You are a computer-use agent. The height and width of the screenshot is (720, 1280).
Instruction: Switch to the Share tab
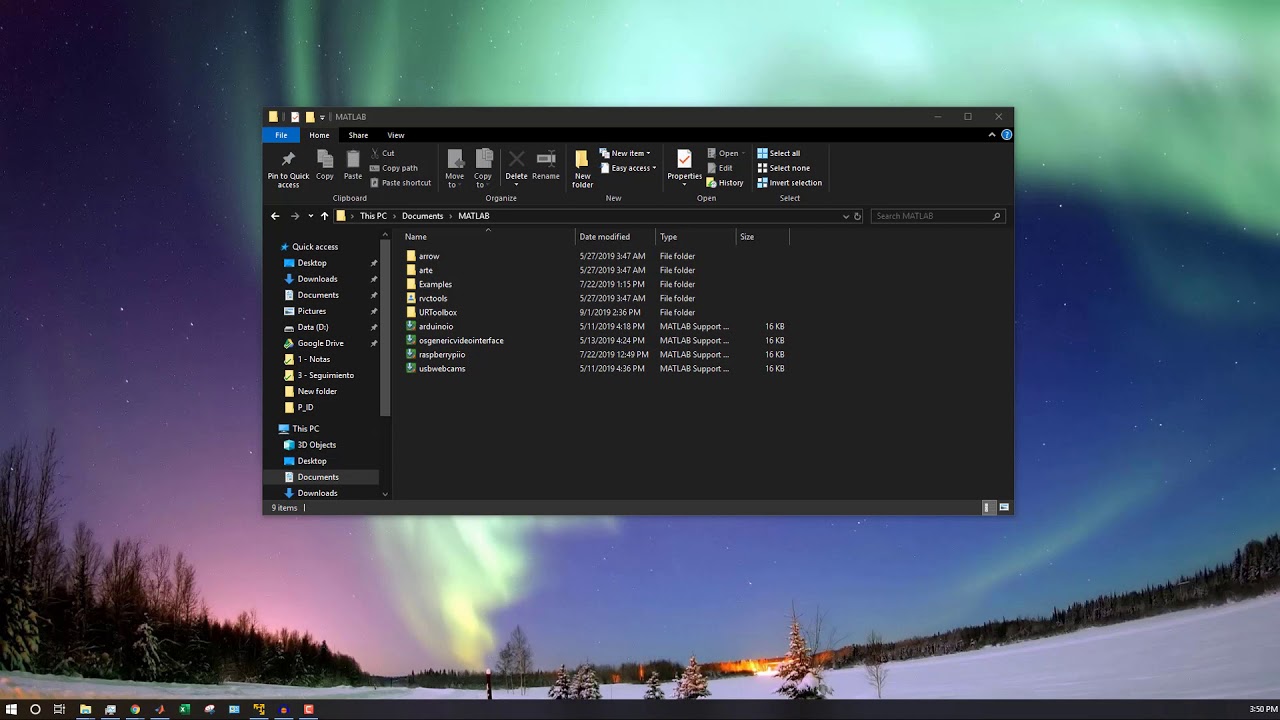tap(358, 135)
